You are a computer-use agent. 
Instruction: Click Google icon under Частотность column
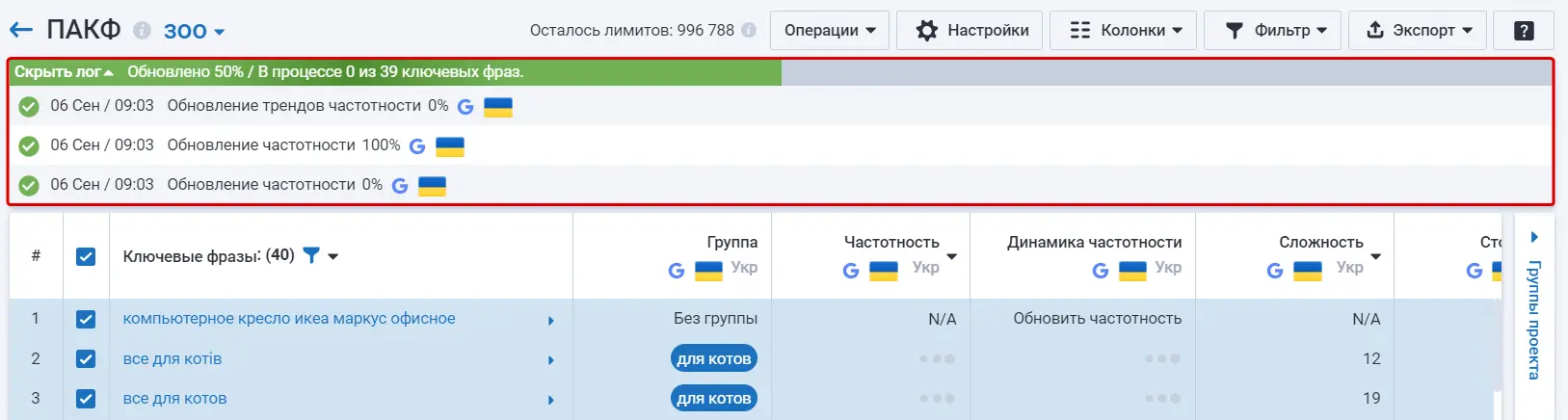point(851,271)
